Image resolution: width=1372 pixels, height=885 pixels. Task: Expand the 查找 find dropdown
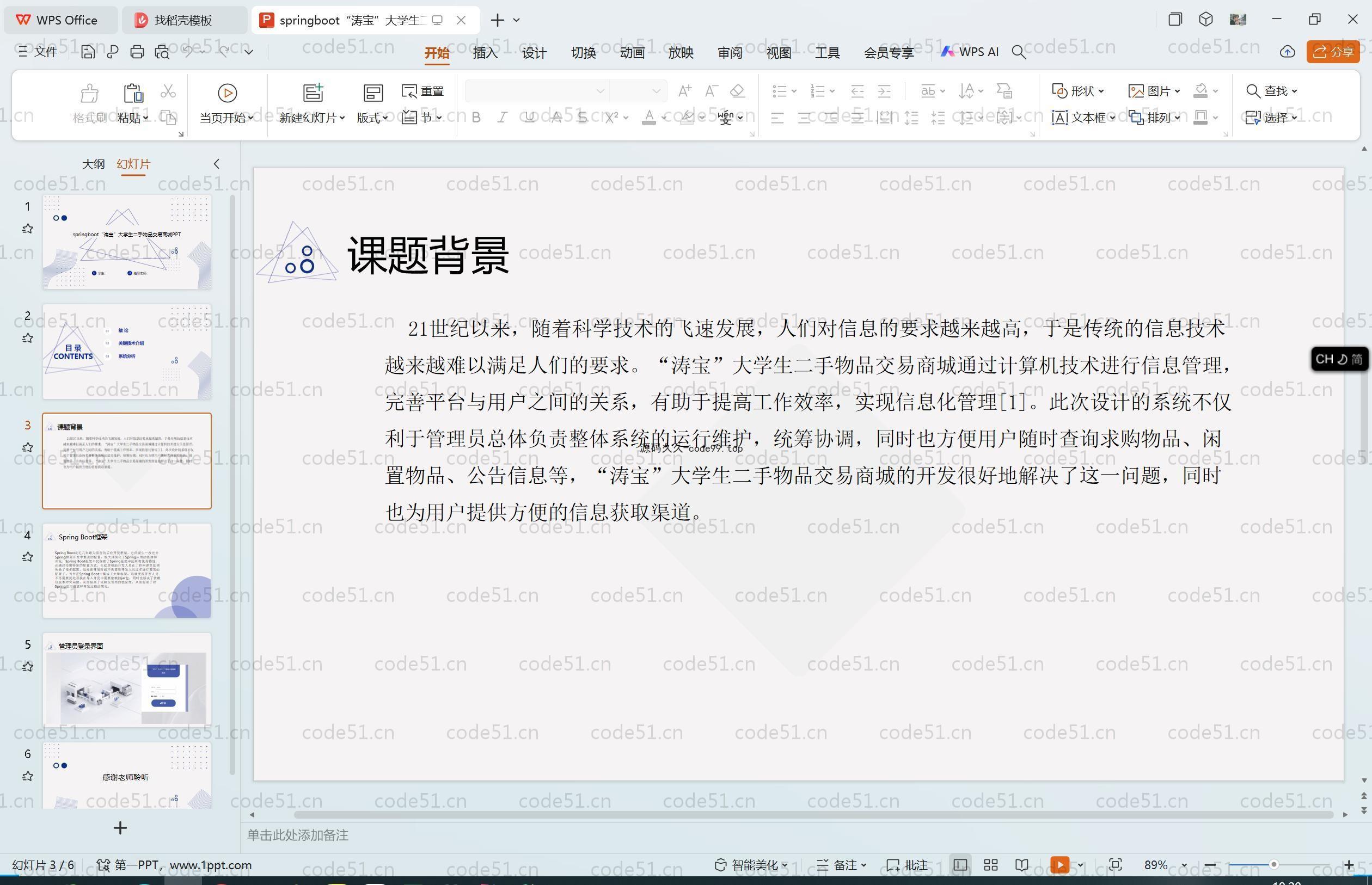point(1294,91)
